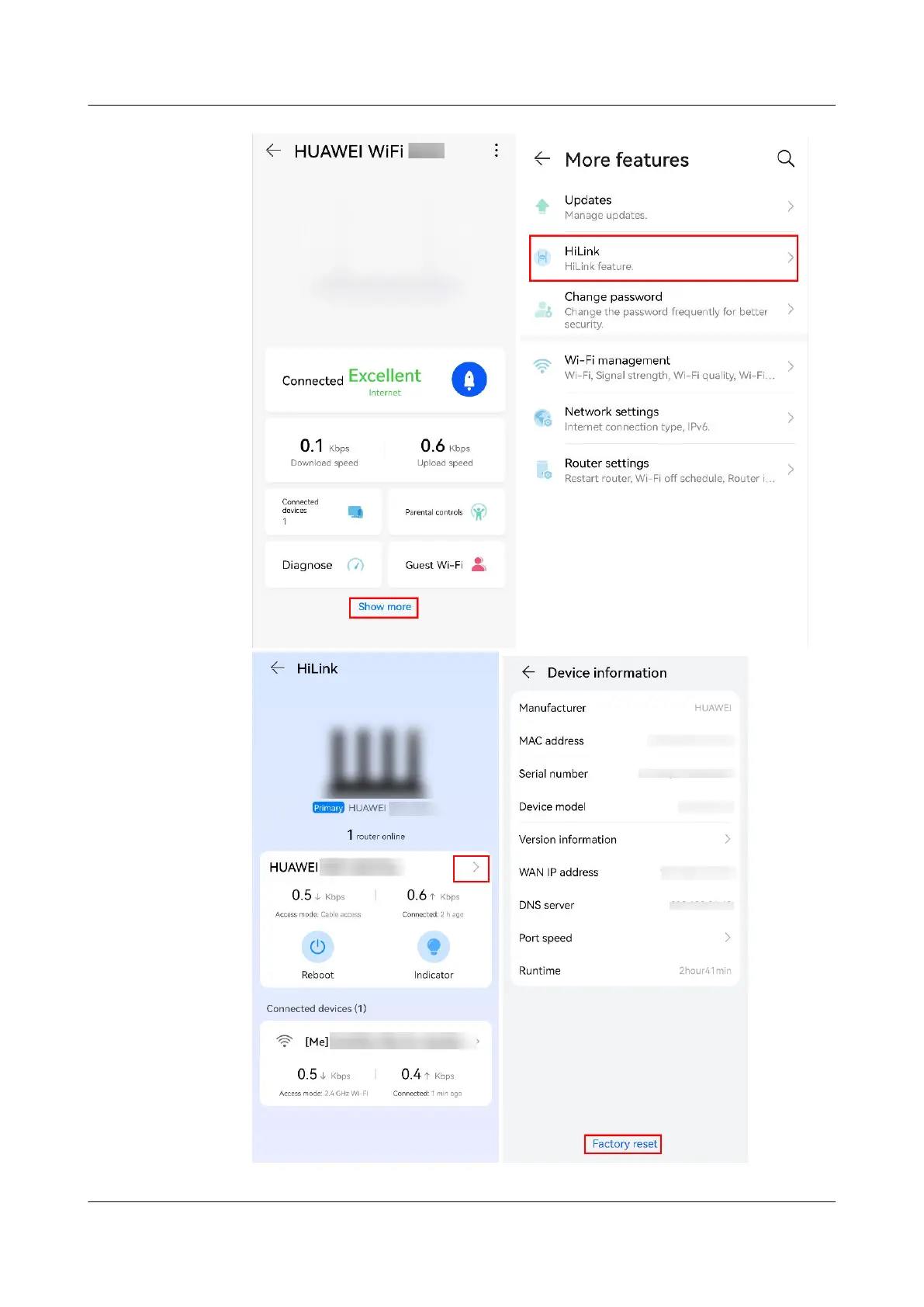Image resolution: width=924 pixels, height=1307 pixels.
Task: Open Router settings entry
Action: (x=664, y=470)
